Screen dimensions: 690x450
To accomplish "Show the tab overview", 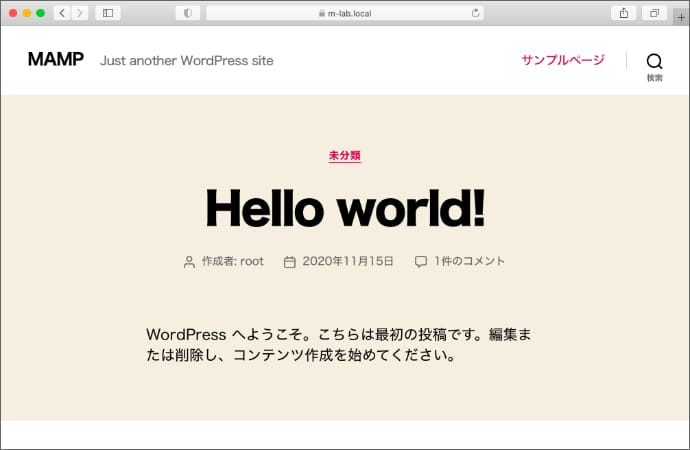I will coord(654,13).
